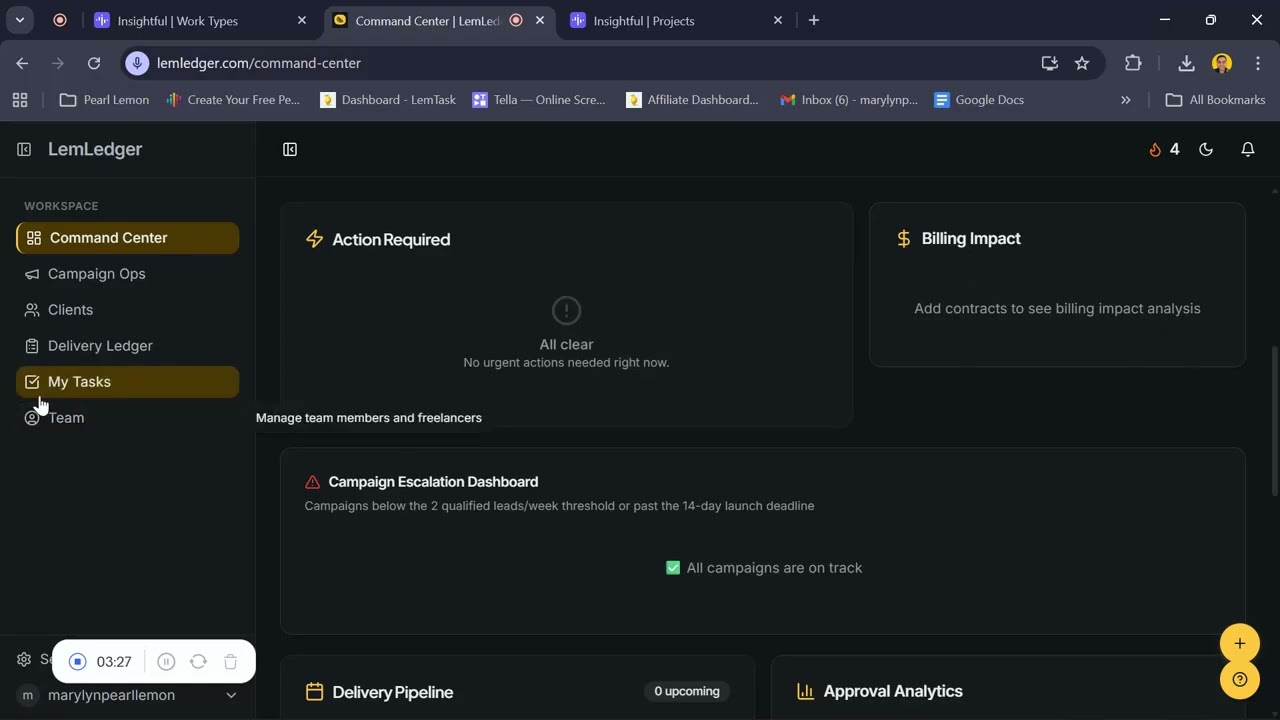
Task: Toggle sidebar panel icon in top header
Action: 290,149
